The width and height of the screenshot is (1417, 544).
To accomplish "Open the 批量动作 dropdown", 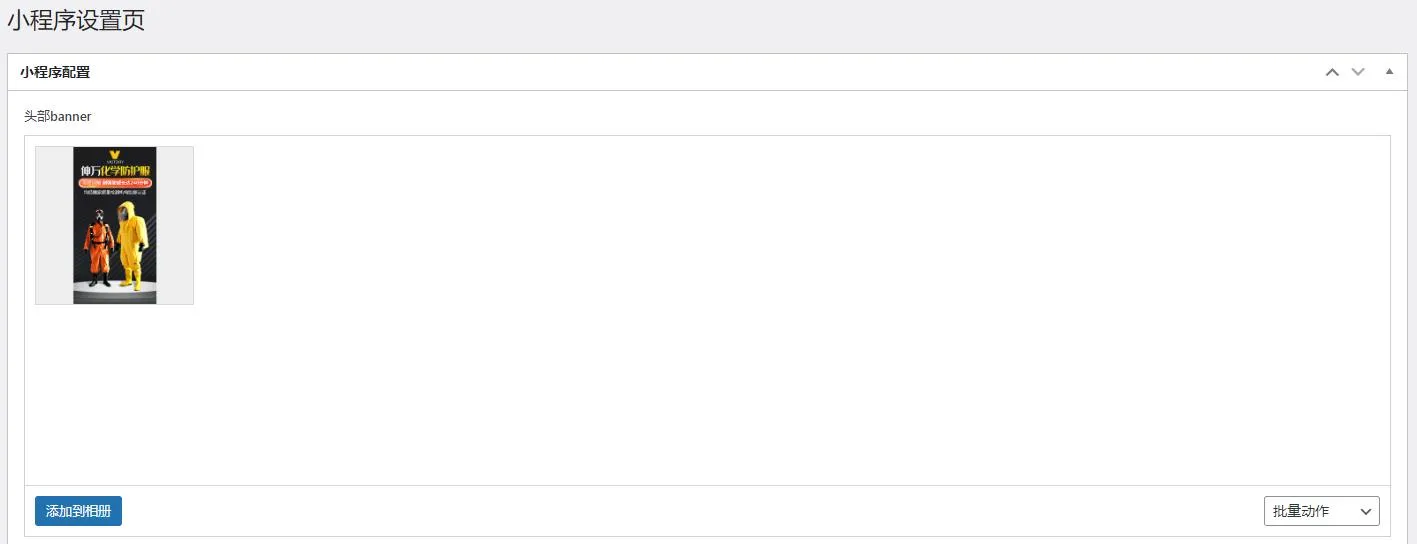I will (x=1320, y=511).
